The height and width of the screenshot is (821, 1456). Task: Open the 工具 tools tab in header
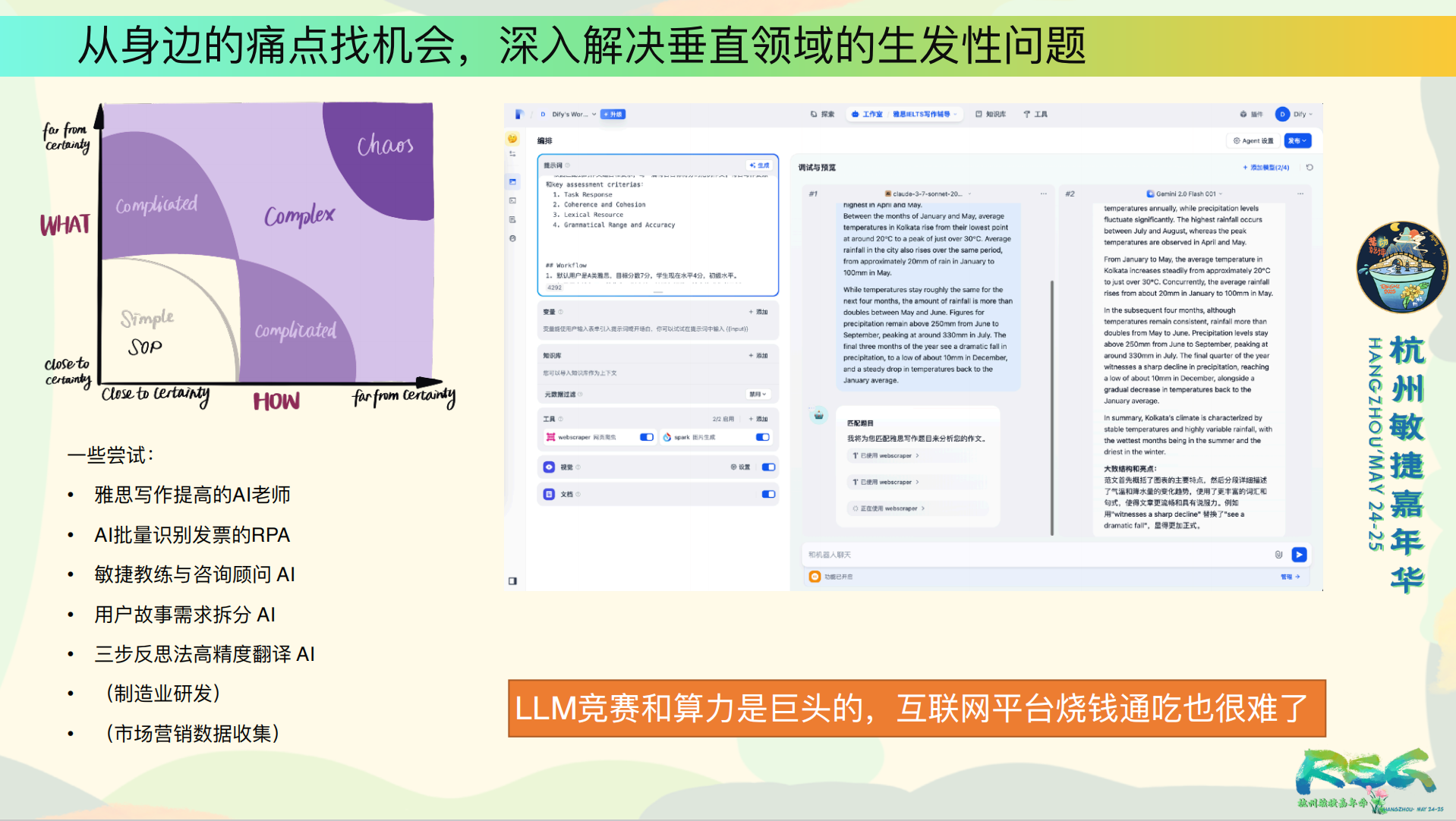click(x=1035, y=115)
